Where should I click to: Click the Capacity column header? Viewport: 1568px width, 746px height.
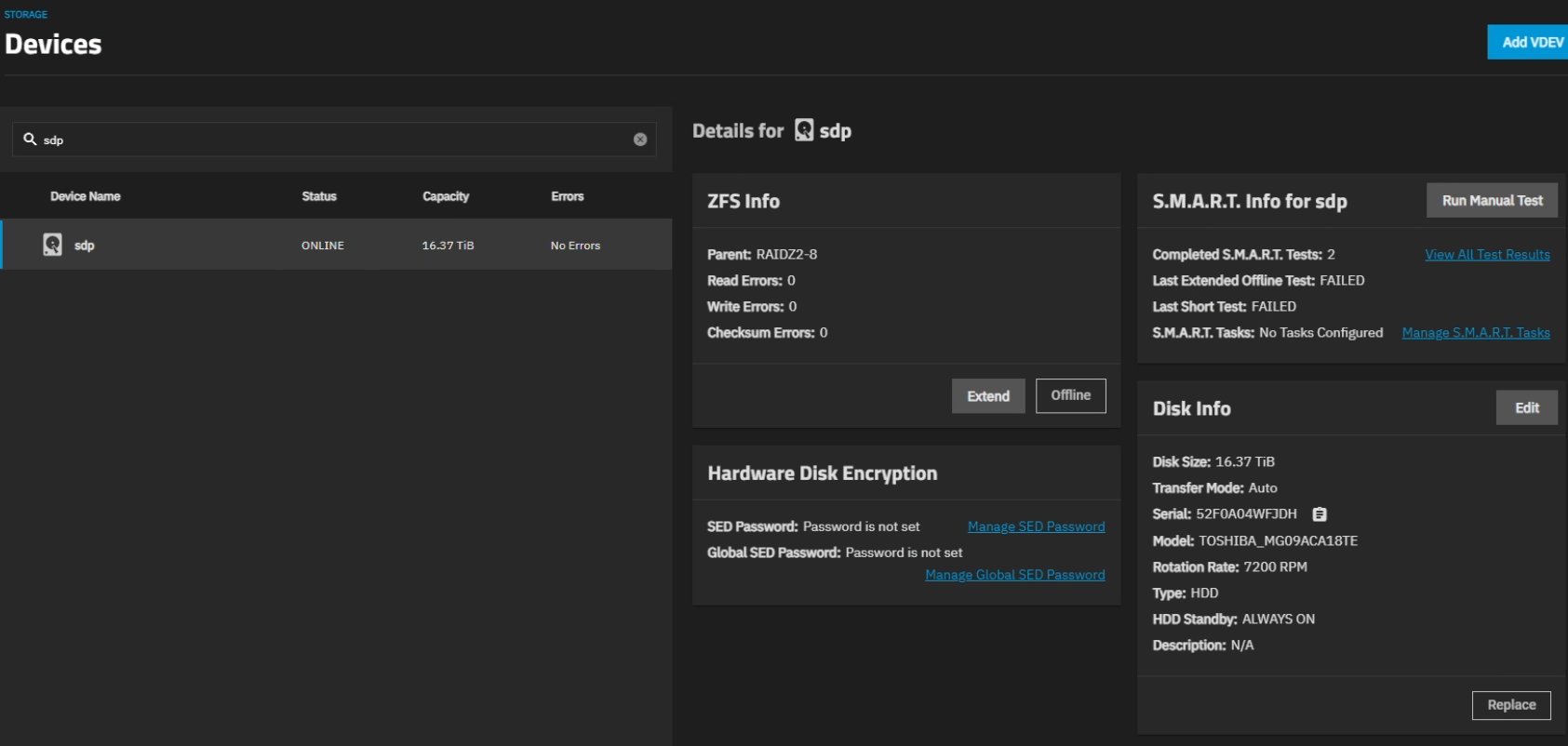click(446, 196)
